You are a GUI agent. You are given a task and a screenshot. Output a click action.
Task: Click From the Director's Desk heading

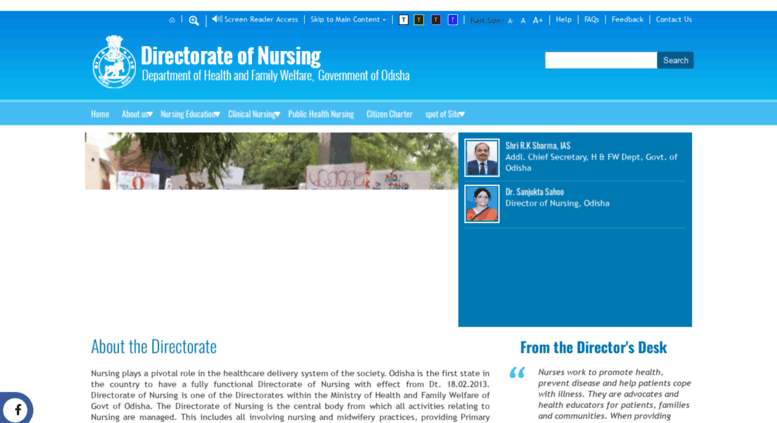pyautogui.click(x=593, y=348)
